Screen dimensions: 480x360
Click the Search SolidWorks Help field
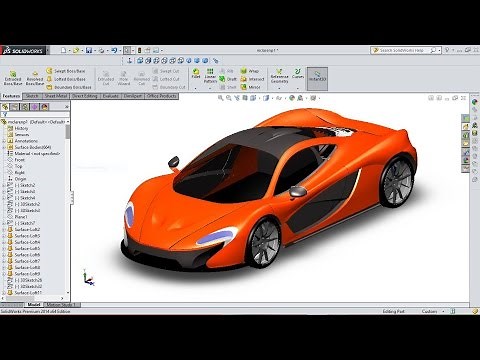pos(405,50)
